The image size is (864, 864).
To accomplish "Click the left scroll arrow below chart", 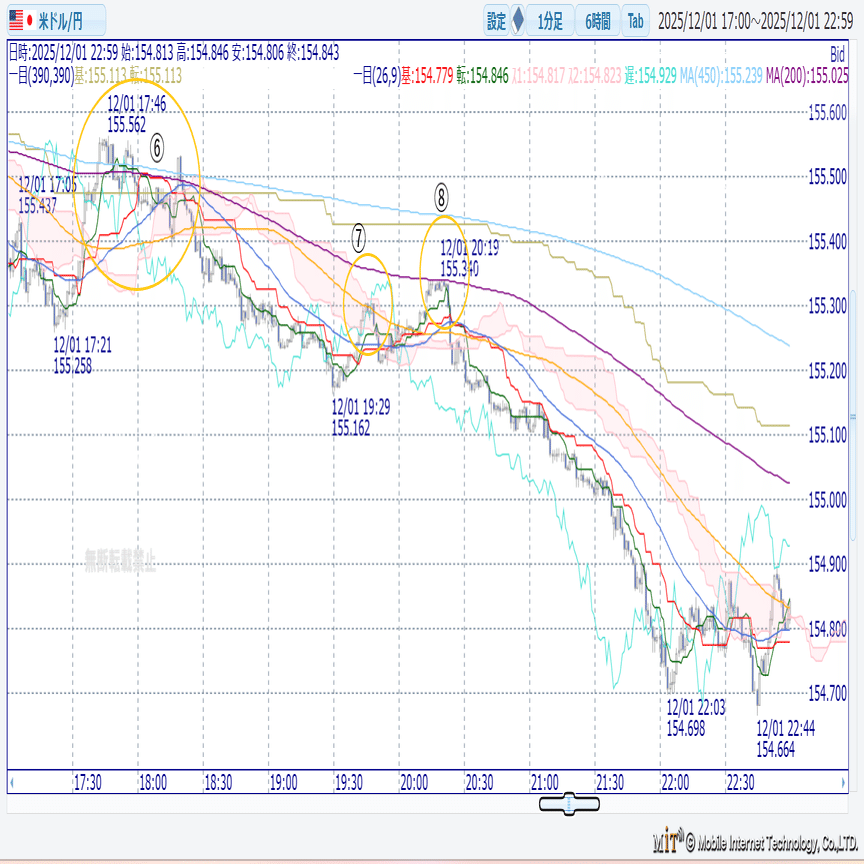I will coord(12,782).
